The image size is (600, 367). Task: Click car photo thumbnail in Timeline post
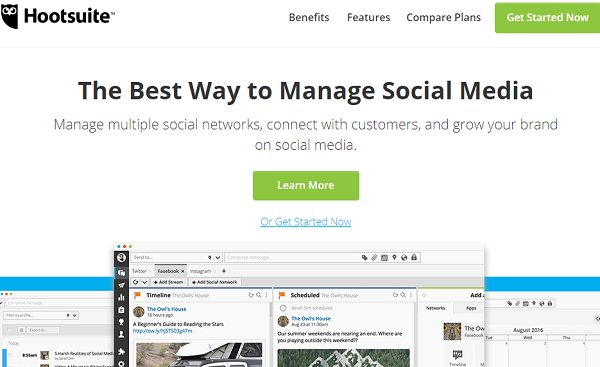click(x=199, y=355)
